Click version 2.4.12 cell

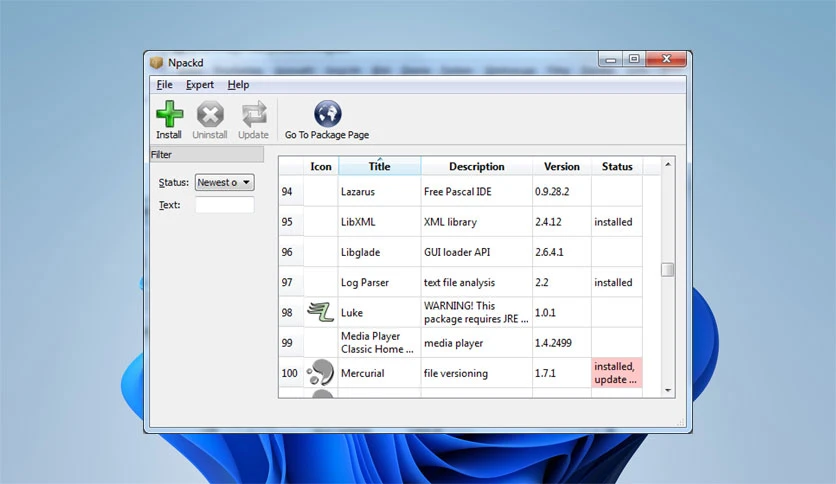(561, 222)
